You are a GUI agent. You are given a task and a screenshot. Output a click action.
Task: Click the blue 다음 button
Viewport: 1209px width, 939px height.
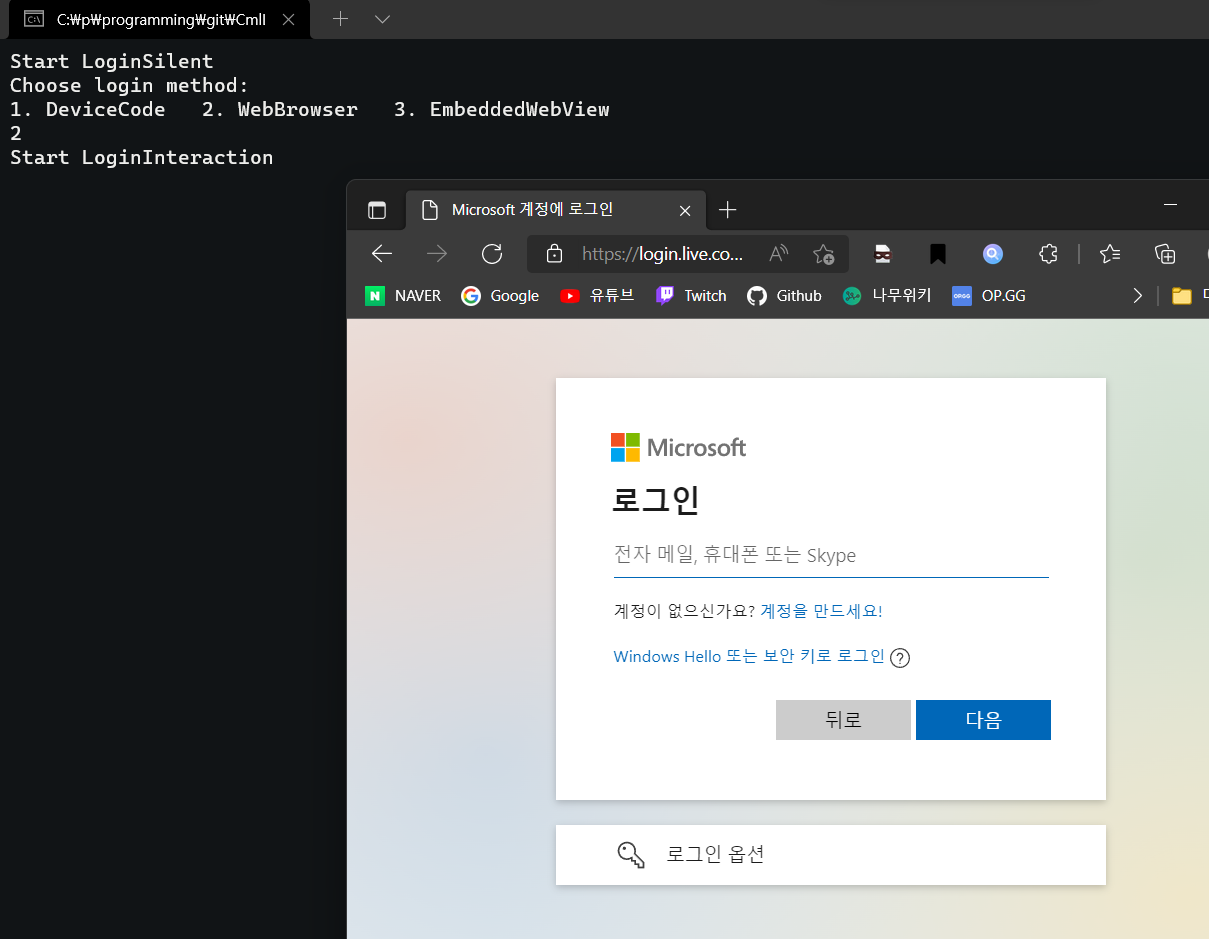pyautogui.click(x=983, y=720)
